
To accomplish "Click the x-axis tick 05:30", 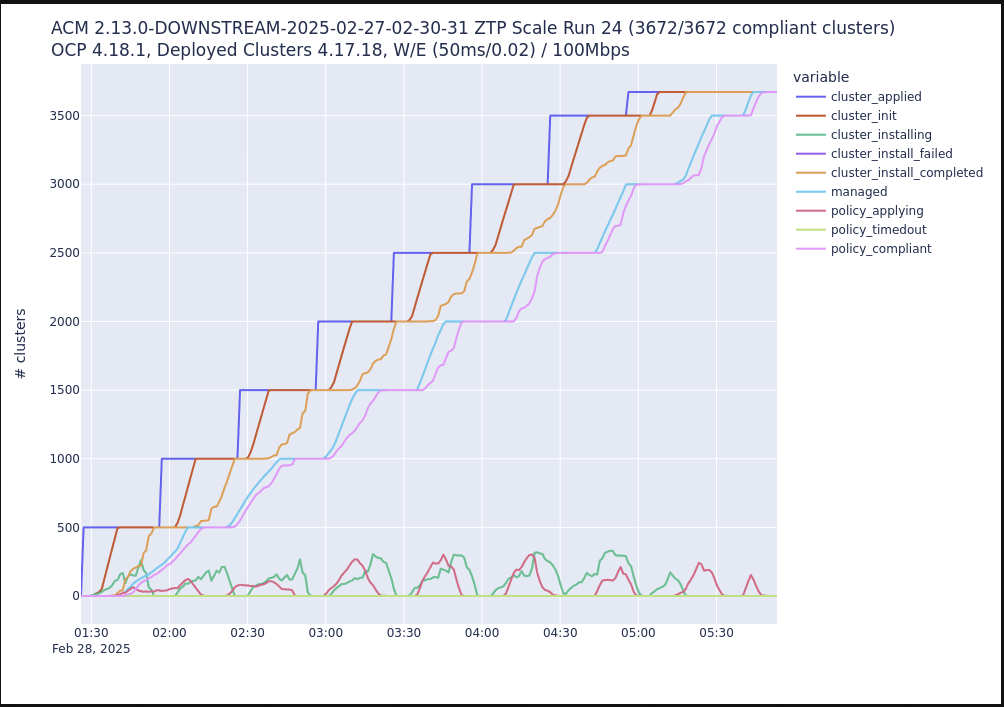I will [x=717, y=633].
